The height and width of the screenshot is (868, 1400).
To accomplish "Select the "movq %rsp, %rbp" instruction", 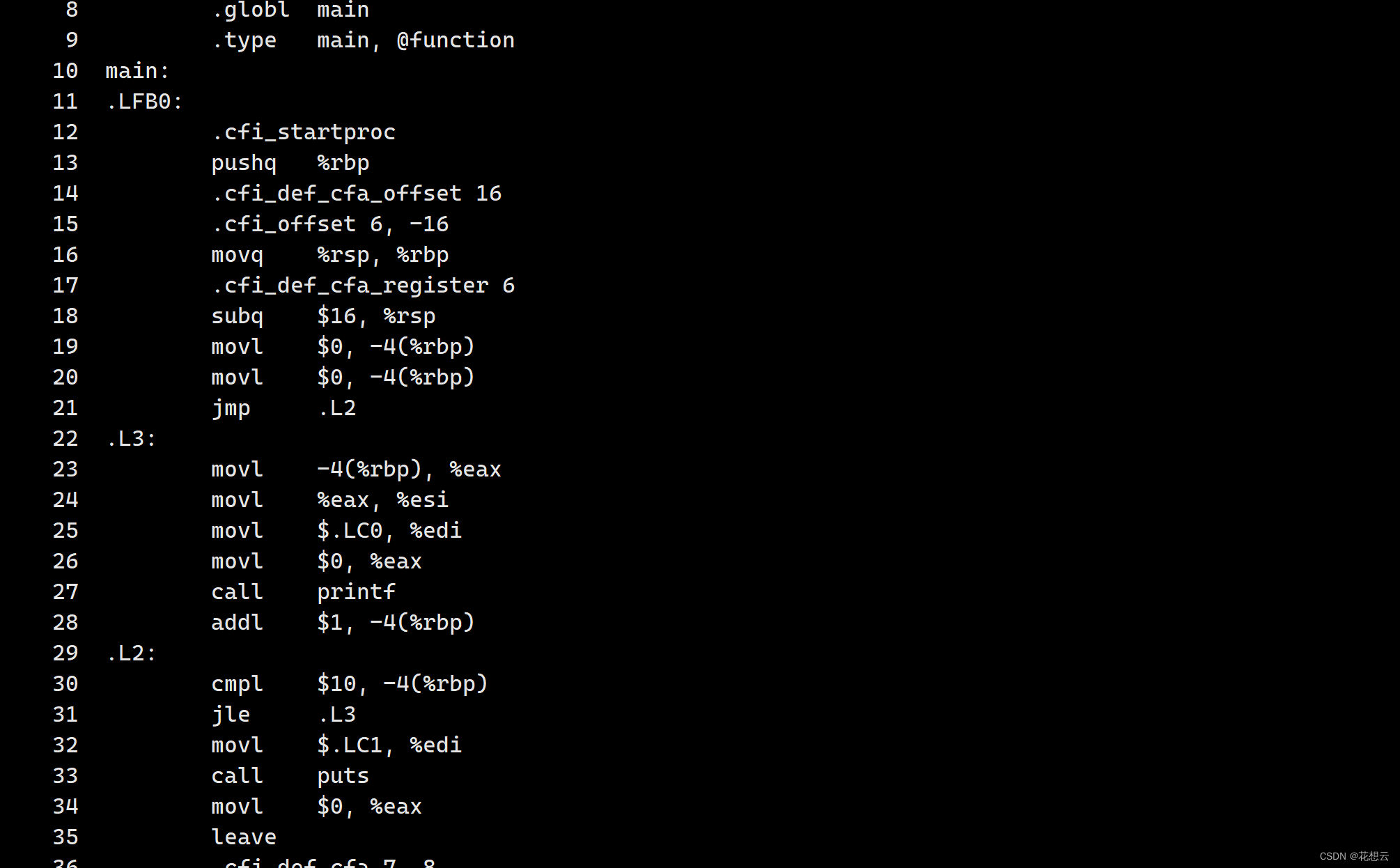I will pyautogui.click(x=329, y=255).
